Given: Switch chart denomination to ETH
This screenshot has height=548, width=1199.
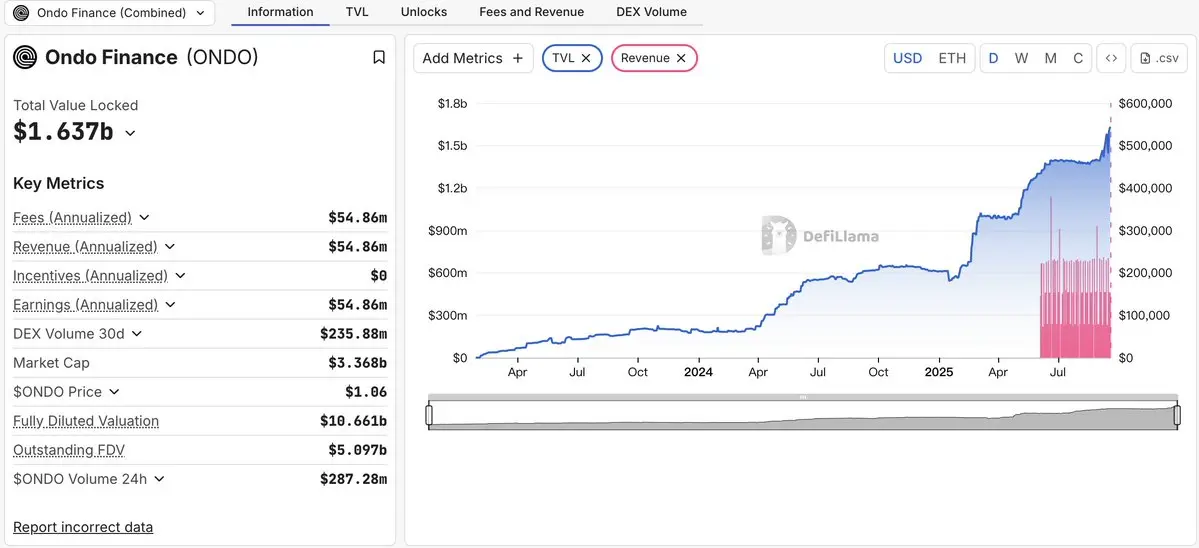Looking at the screenshot, I should tap(952, 58).
